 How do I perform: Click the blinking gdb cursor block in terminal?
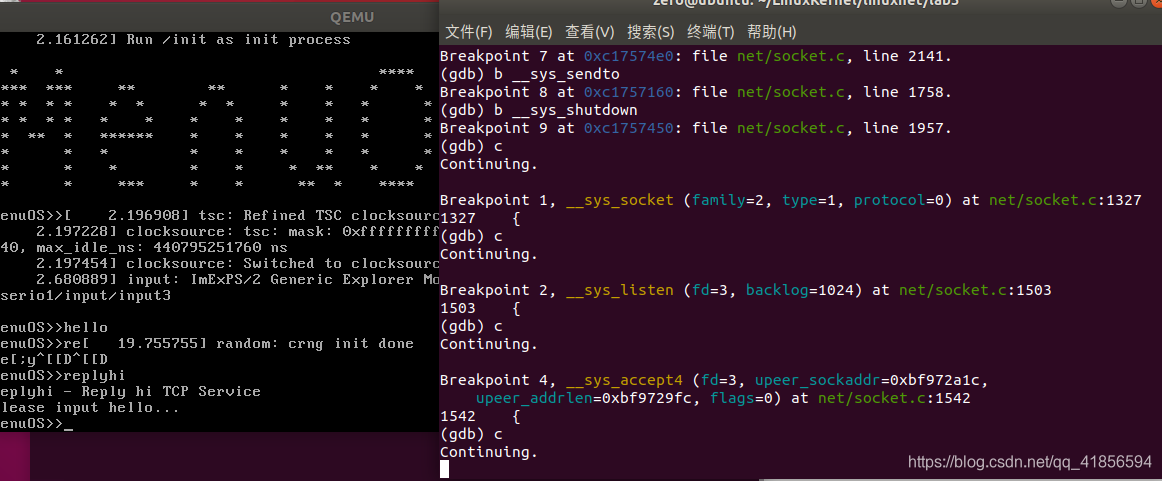[x=445, y=468]
